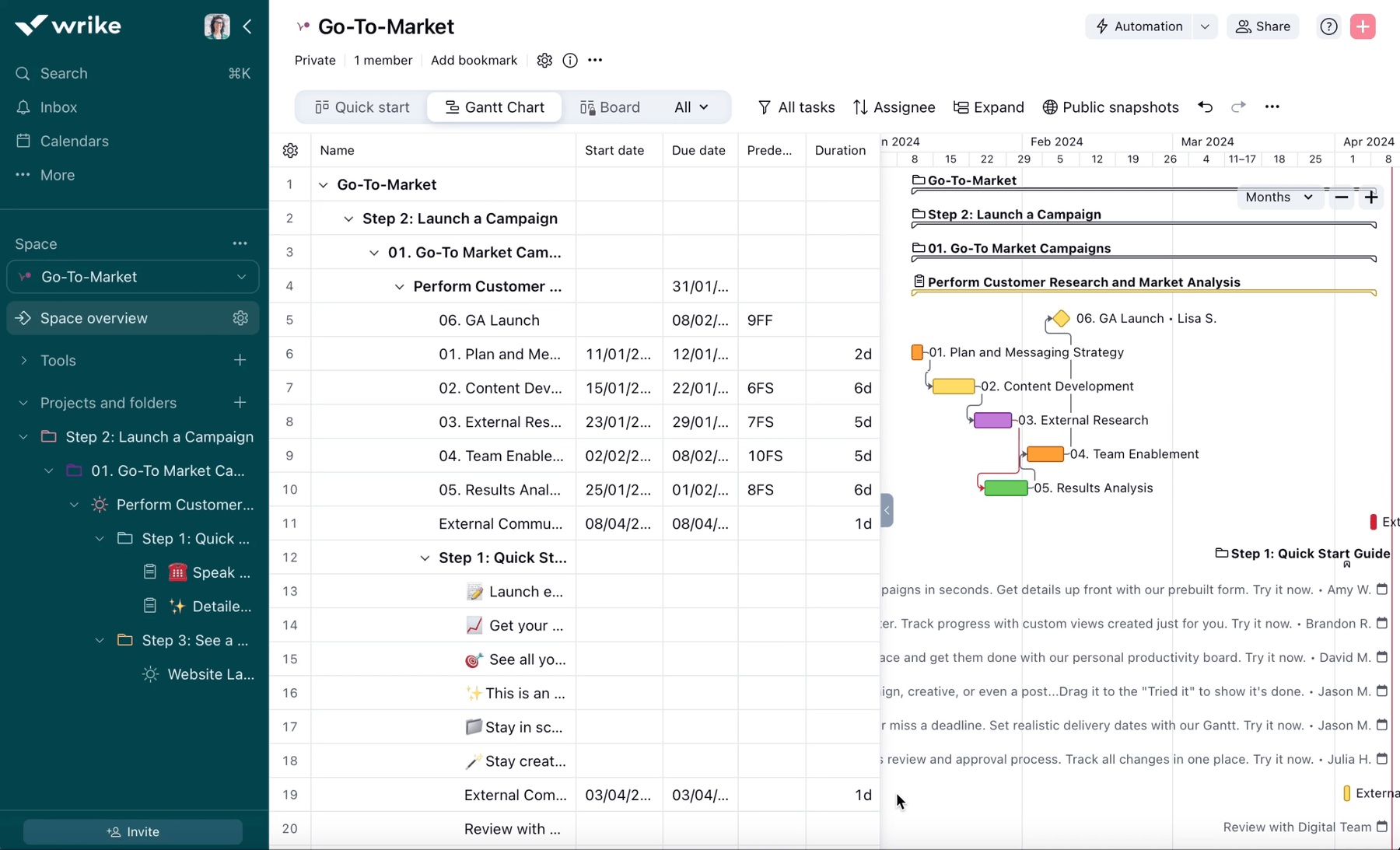Viewport: 1400px width, 850px height.
Task: Open Space overview settings gear
Action: 240,318
